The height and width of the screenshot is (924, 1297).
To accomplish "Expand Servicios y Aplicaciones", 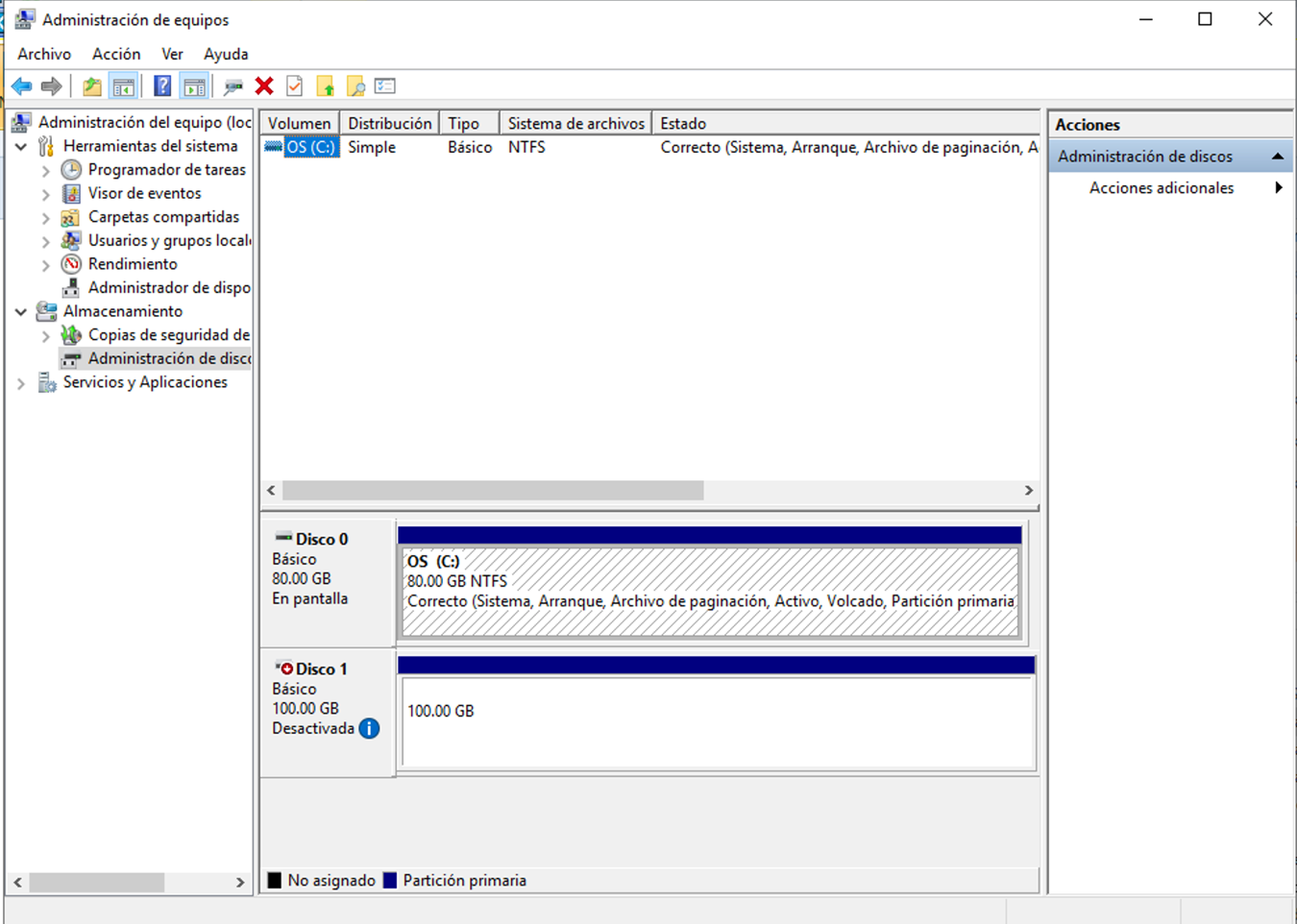I will point(21,382).
